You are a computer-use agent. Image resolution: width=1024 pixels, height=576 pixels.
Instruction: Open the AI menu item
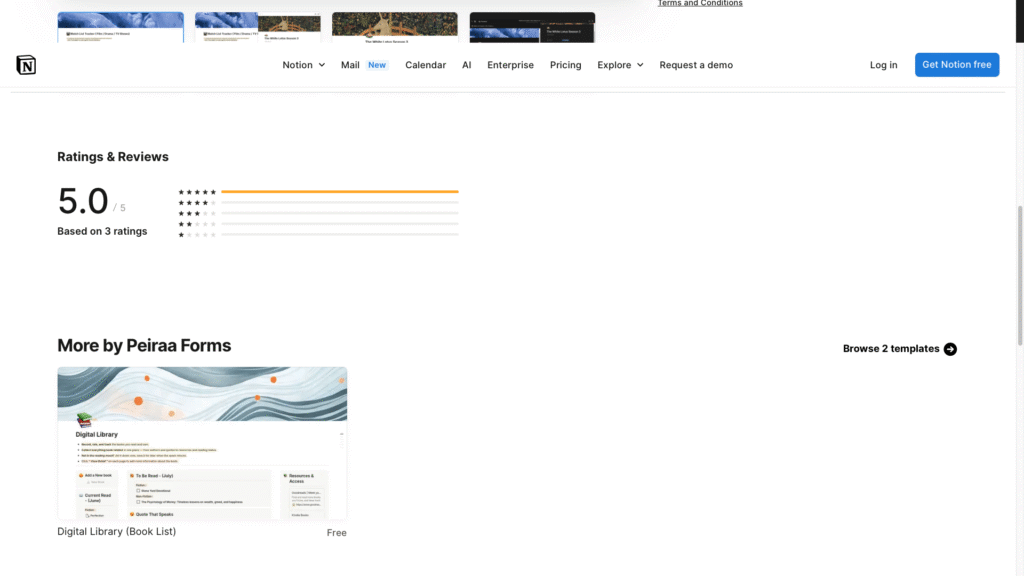[x=466, y=65]
